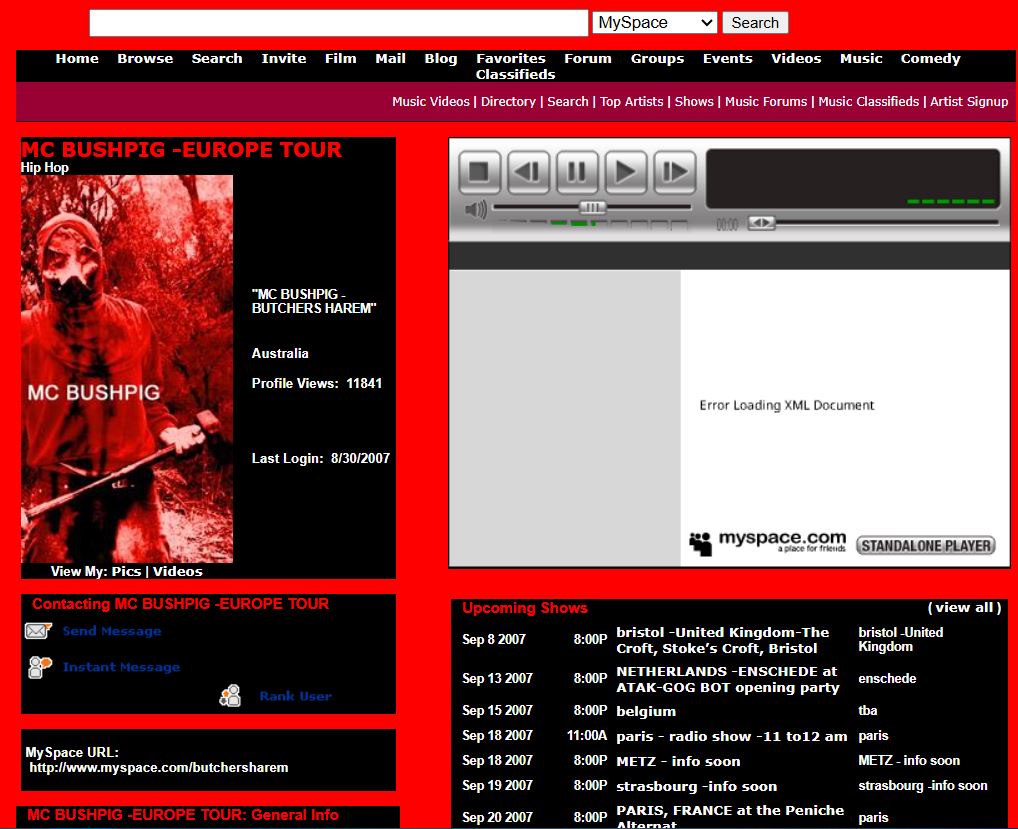Click the Send Message envelope icon
This screenshot has height=829, width=1018.
[38, 631]
